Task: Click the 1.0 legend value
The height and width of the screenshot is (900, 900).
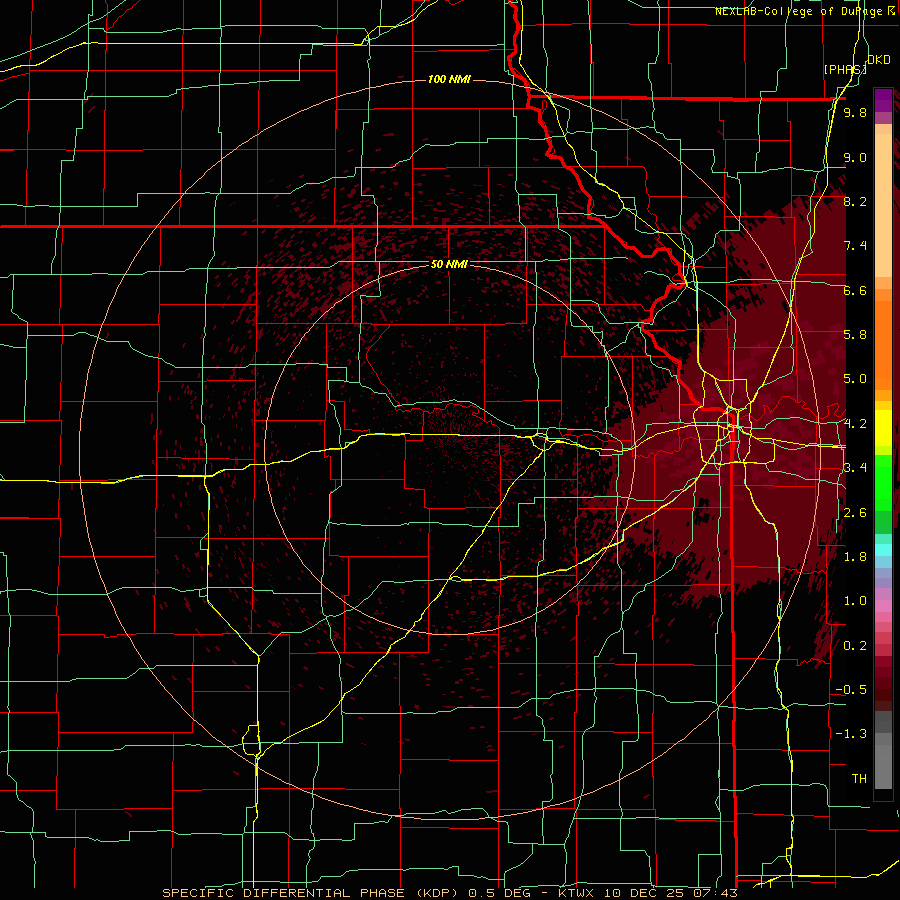Action: [855, 601]
